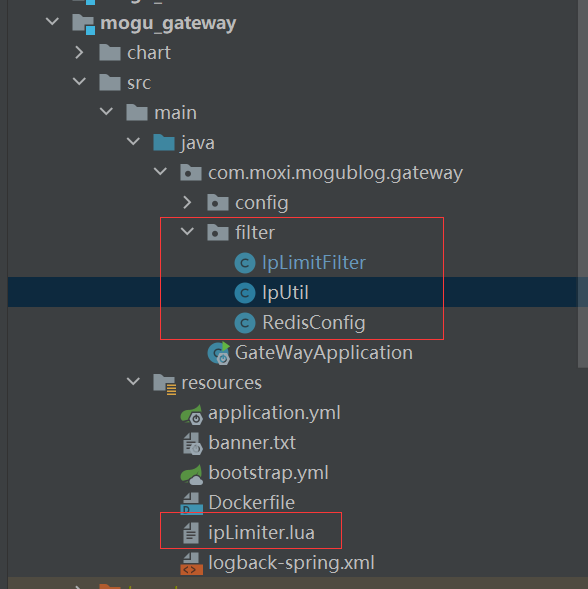The image size is (588, 589).
Task: Click the banner.txt text file icon
Action: [x=192, y=444]
